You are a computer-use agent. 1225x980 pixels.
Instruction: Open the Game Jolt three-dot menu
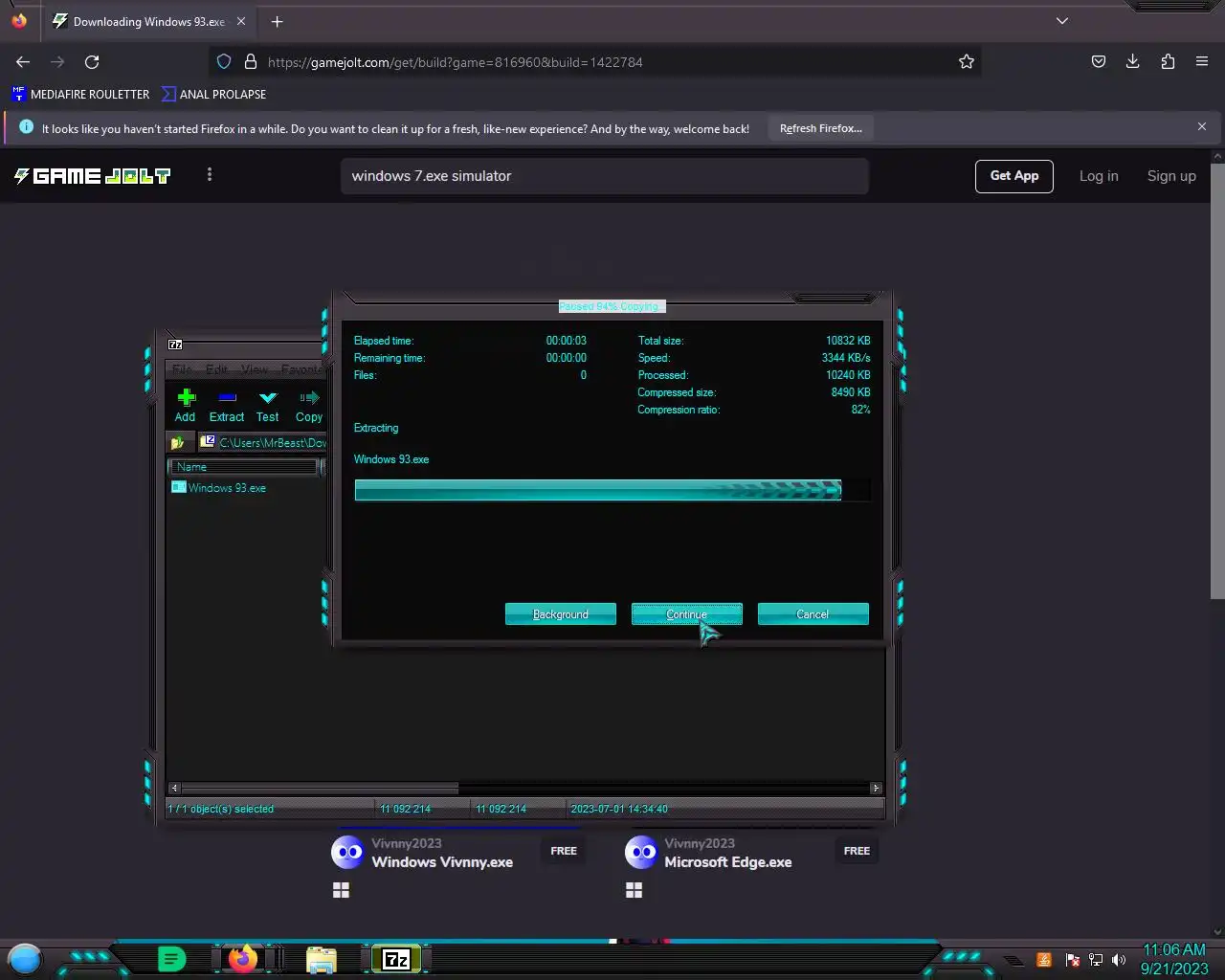point(210,174)
